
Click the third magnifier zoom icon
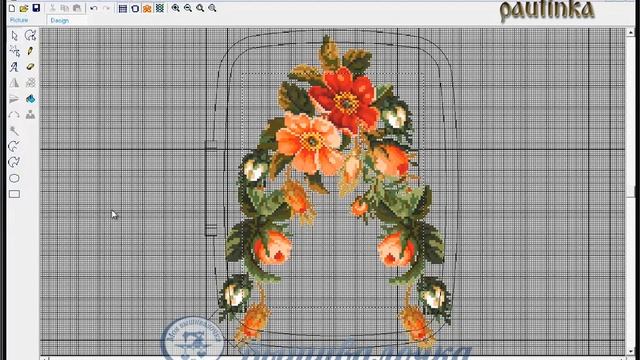tap(200, 8)
